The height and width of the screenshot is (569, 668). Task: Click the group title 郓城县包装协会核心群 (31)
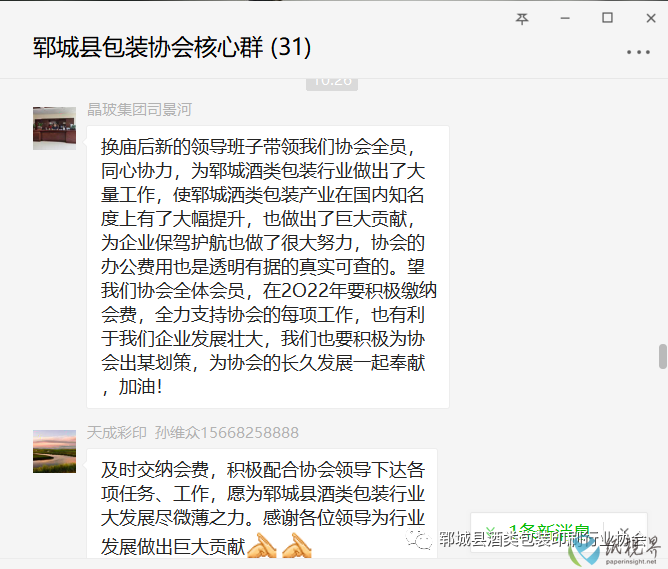tap(172, 47)
